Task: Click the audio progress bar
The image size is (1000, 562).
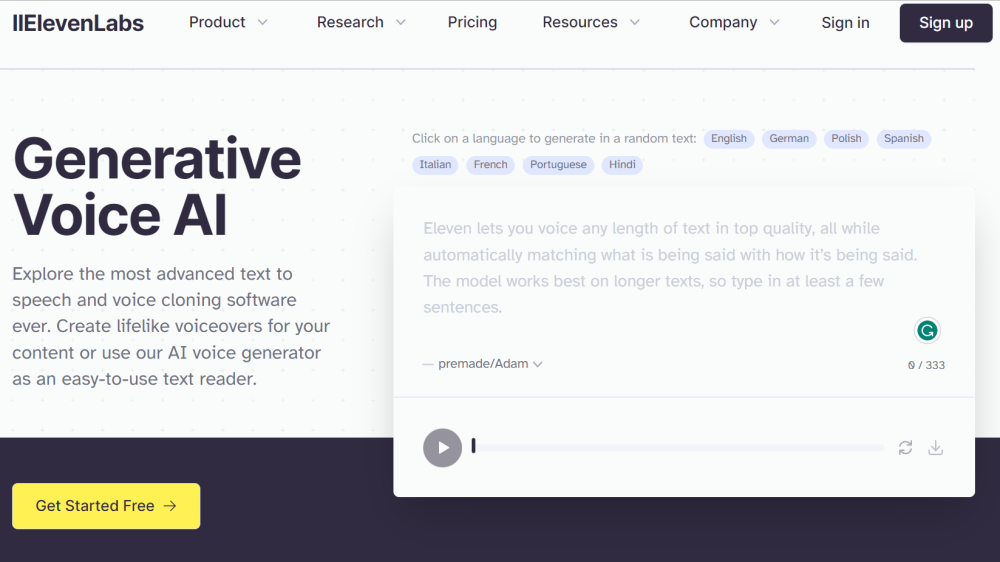Action: (678, 448)
